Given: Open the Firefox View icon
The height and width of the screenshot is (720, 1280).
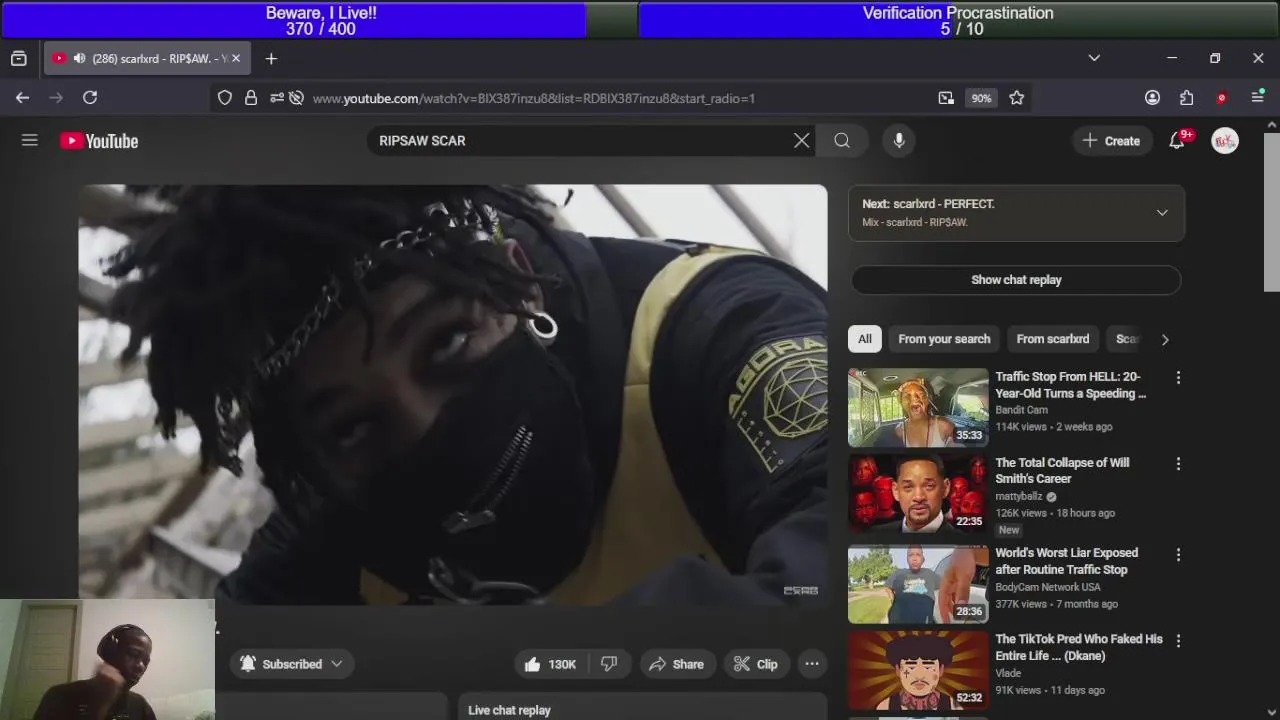Looking at the screenshot, I should tap(18, 59).
